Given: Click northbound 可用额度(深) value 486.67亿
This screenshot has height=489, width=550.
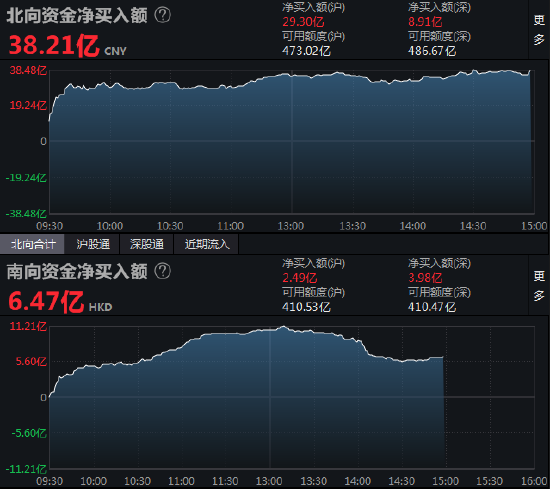Looking at the screenshot, I should pyautogui.click(x=432, y=51).
